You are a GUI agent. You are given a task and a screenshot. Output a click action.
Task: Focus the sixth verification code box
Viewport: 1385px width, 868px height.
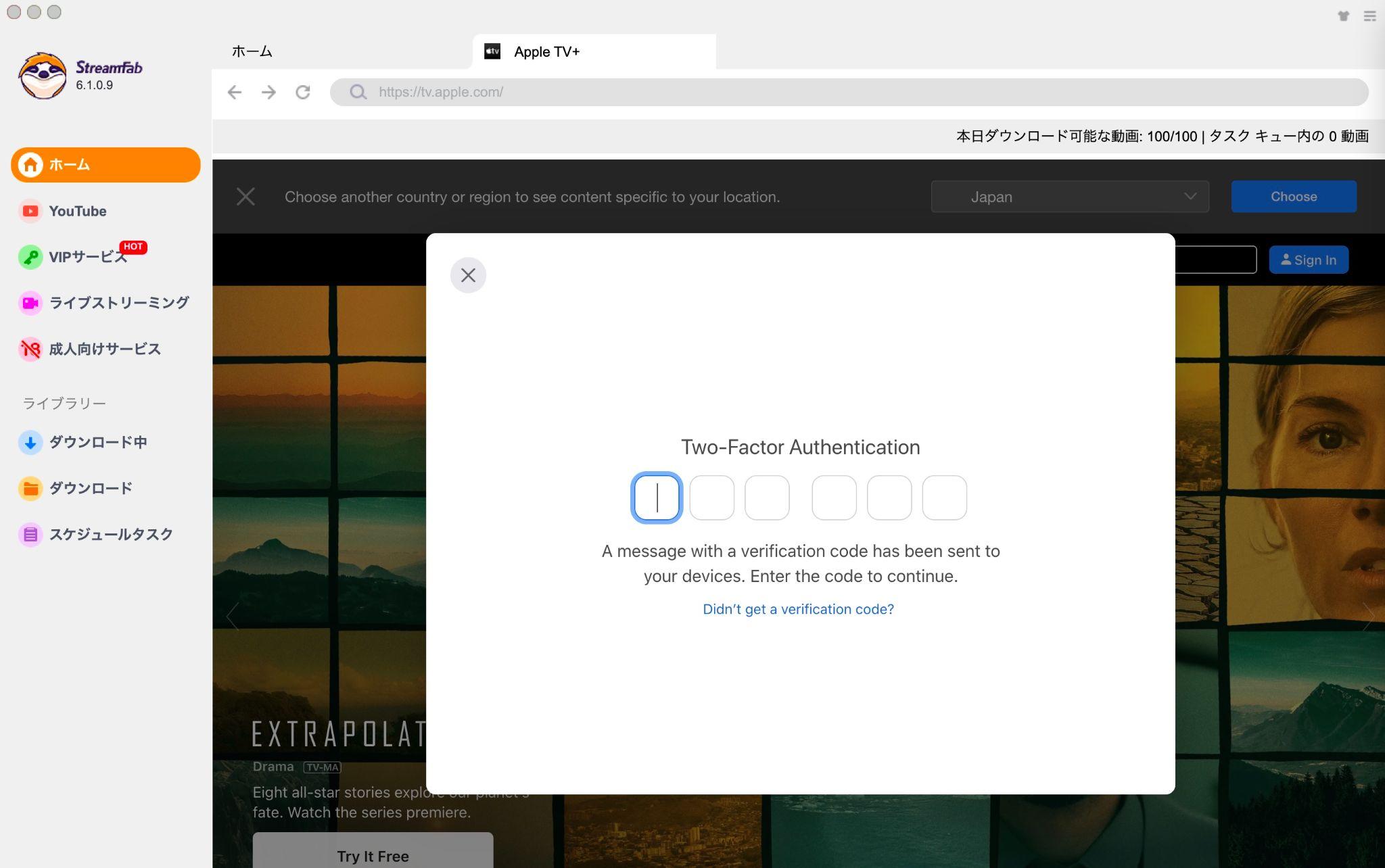pos(945,498)
